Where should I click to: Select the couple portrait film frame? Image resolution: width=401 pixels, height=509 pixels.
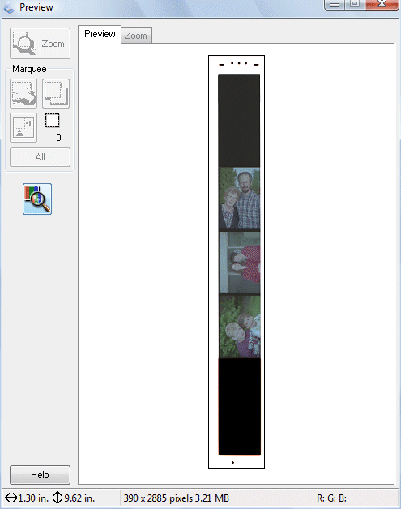point(239,198)
